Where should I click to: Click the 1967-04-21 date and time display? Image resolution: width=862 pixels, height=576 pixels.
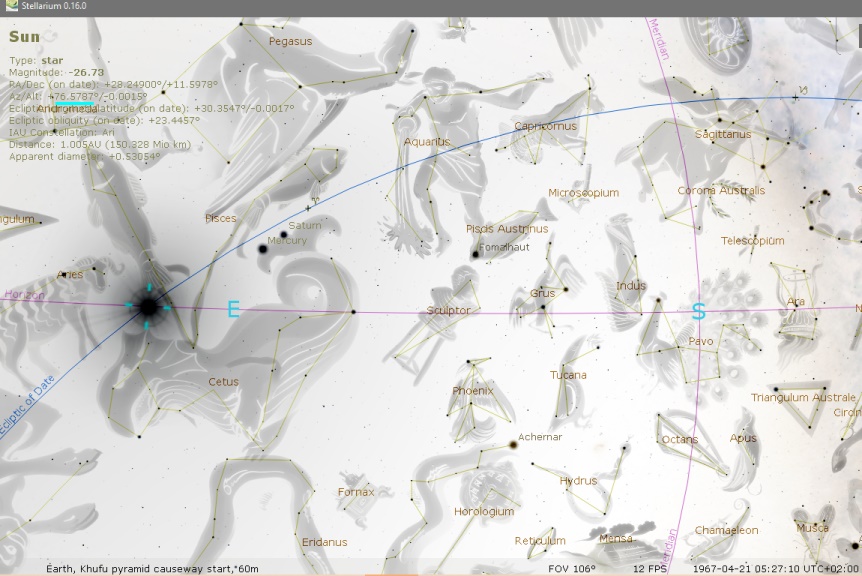point(776,569)
